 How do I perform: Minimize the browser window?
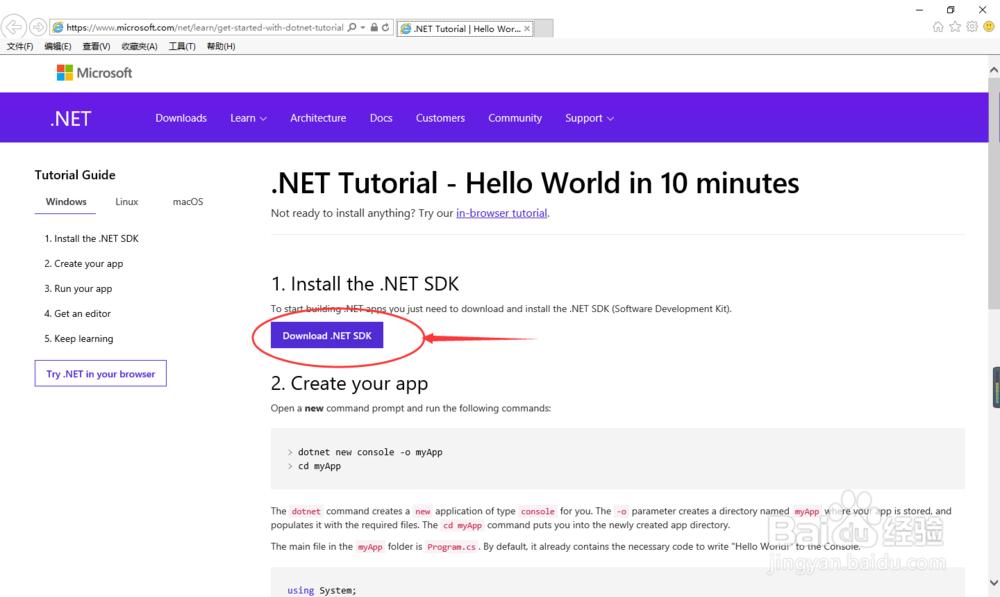point(919,10)
